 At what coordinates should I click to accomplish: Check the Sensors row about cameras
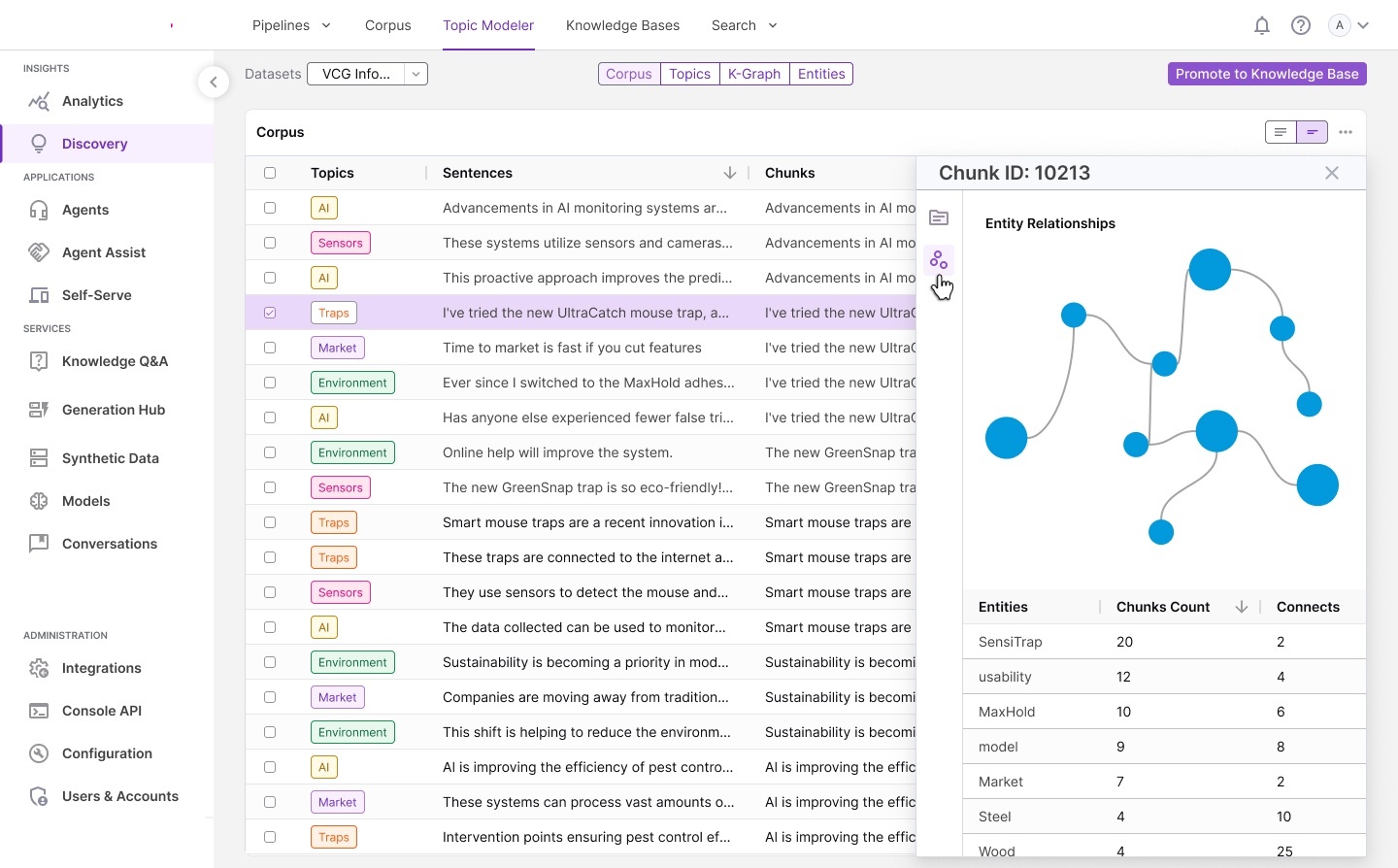[x=270, y=243]
